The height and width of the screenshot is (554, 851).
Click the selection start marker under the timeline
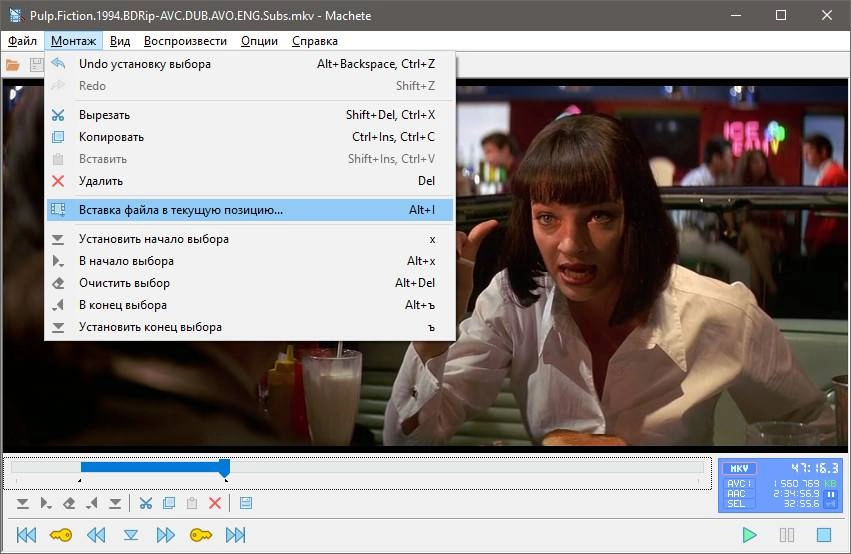tap(80, 481)
